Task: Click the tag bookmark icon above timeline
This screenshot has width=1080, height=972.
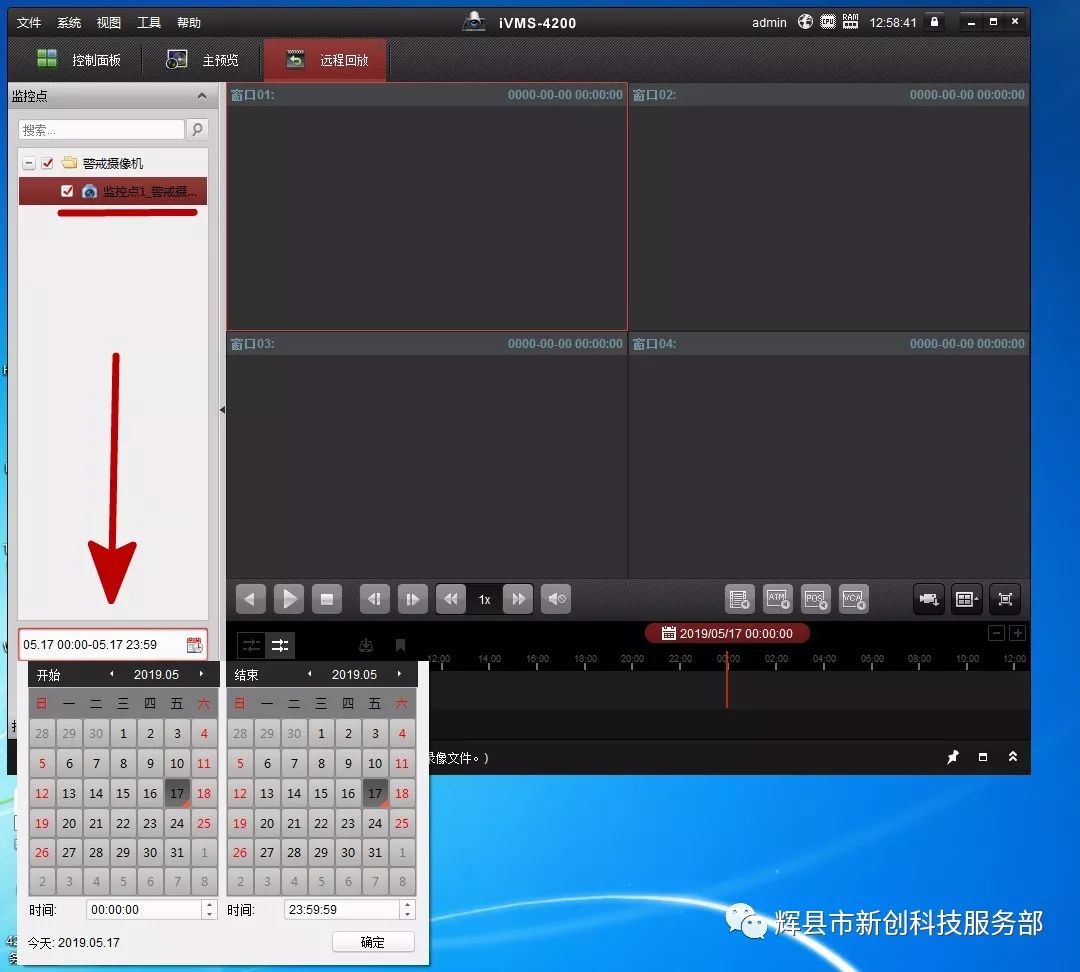Action: 400,645
